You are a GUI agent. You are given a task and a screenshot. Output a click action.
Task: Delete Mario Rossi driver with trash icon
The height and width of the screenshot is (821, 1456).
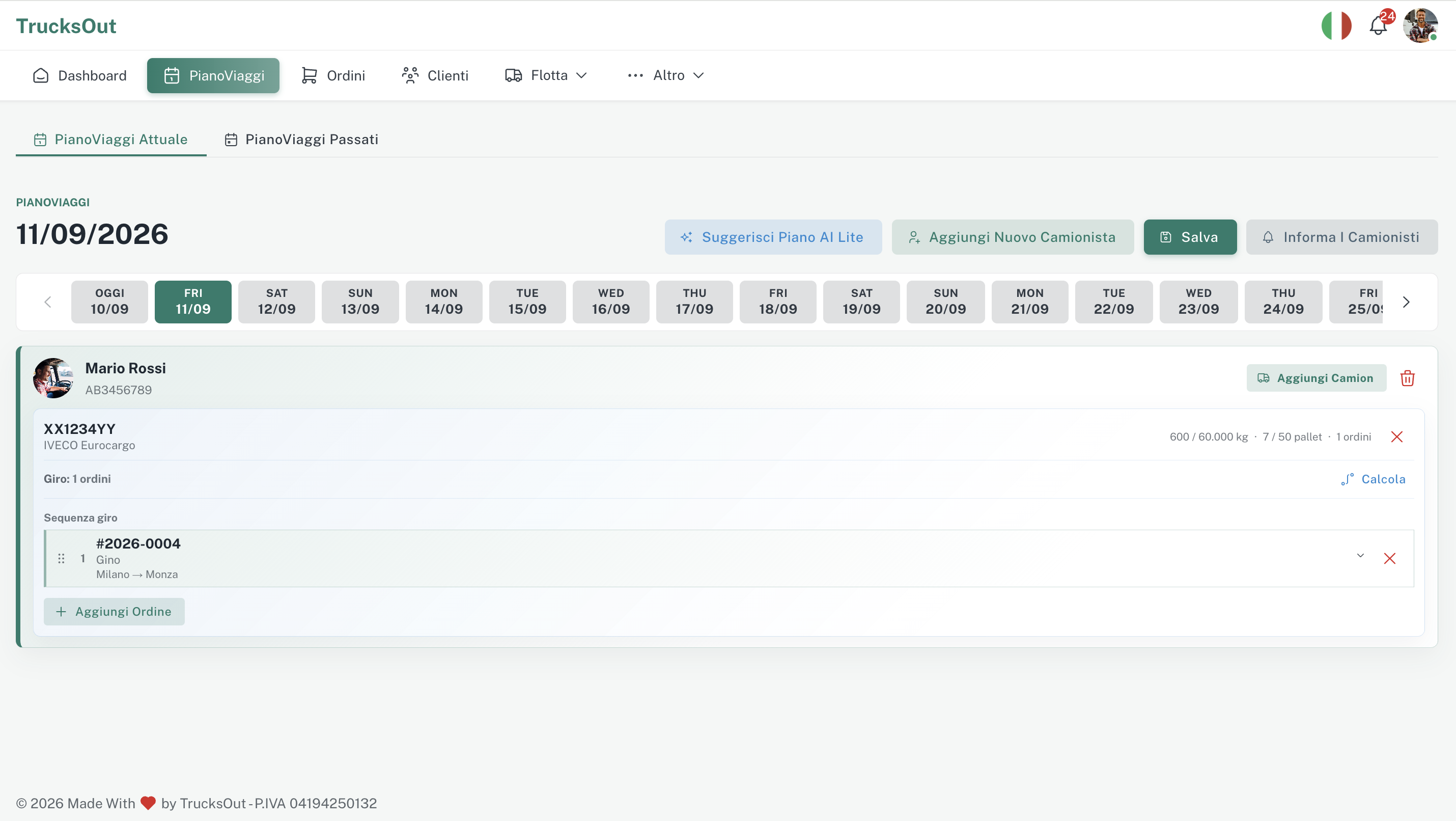pyautogui.click(x=1407, y=378)
